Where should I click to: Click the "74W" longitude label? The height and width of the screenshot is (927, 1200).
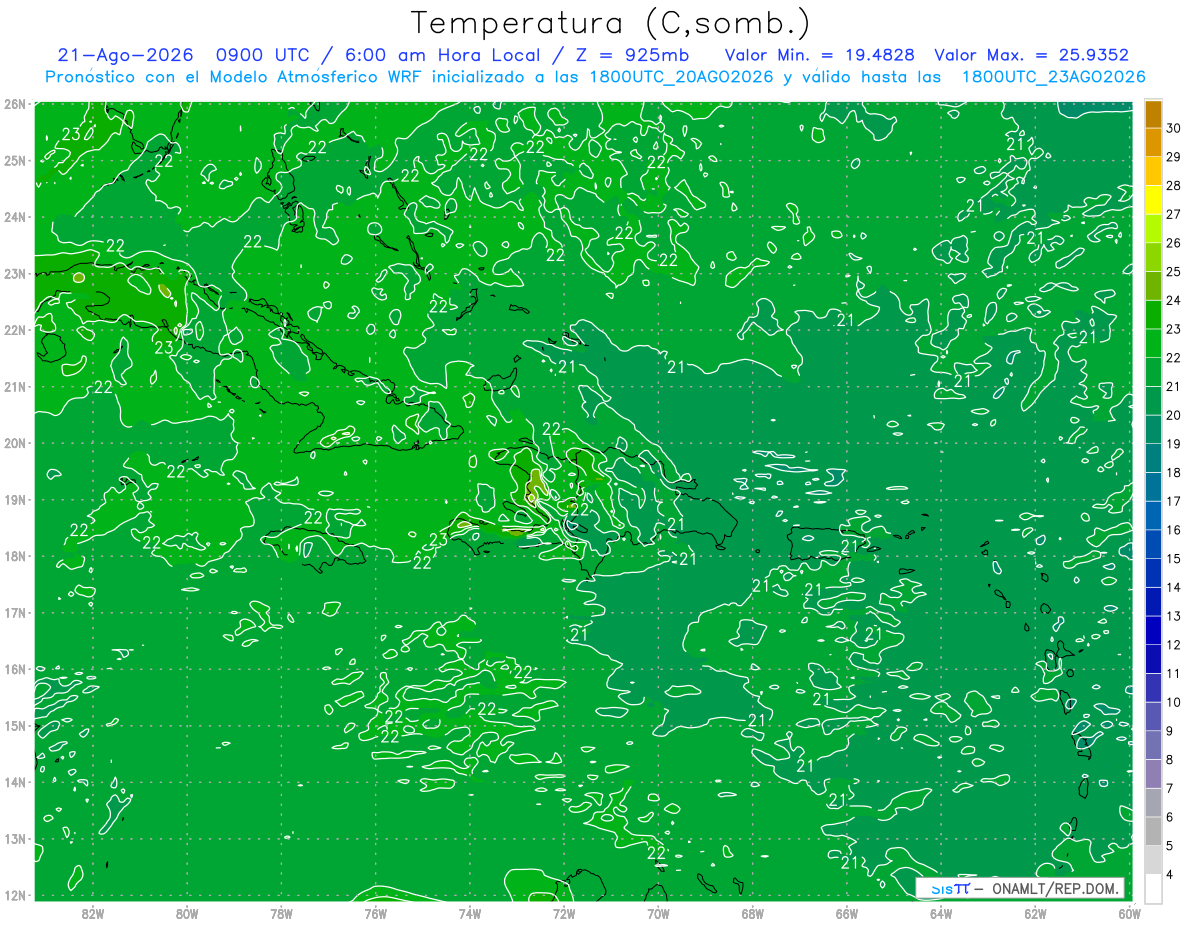click(x=470, y=912)
